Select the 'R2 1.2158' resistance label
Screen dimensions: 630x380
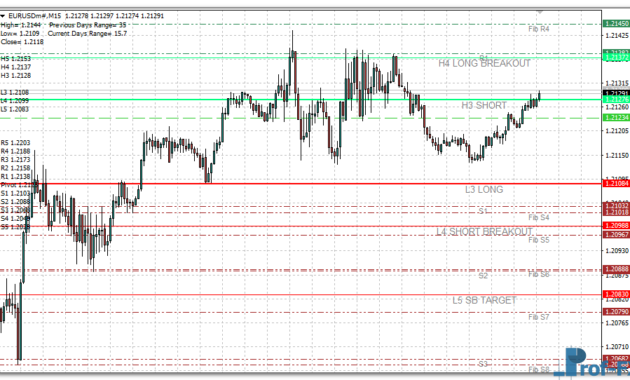tap(15, 168)
